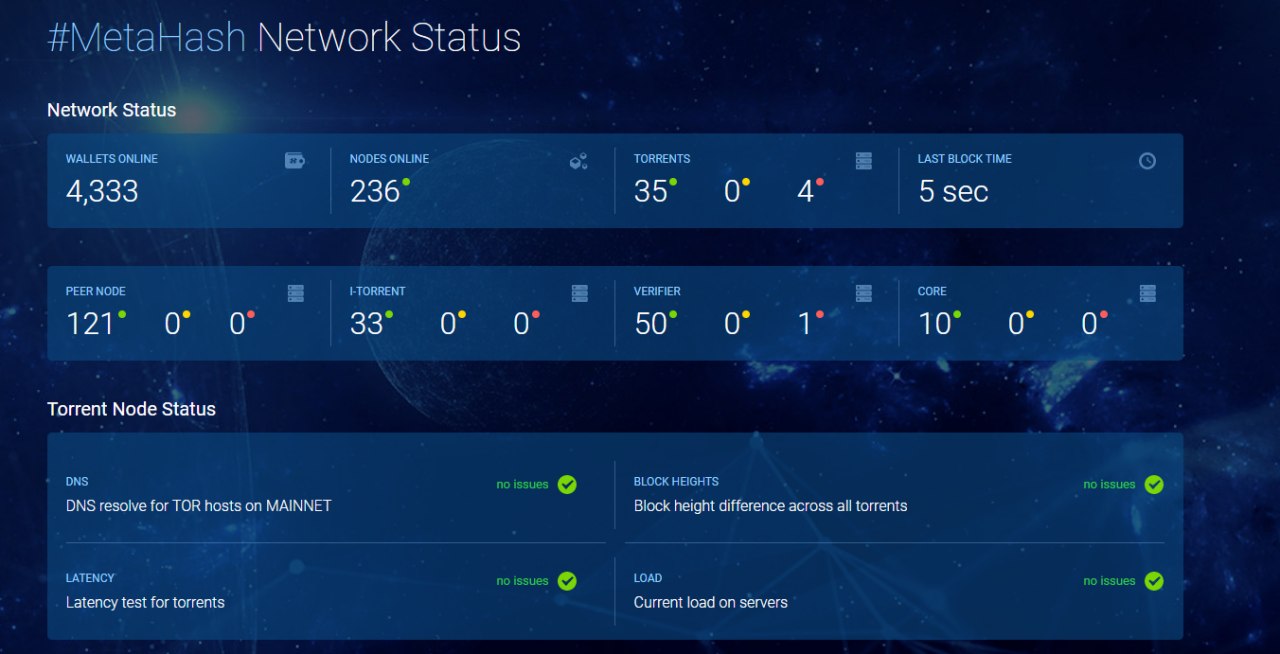Click the no issues status in Load row
1280x654 pixels.
1110,580
